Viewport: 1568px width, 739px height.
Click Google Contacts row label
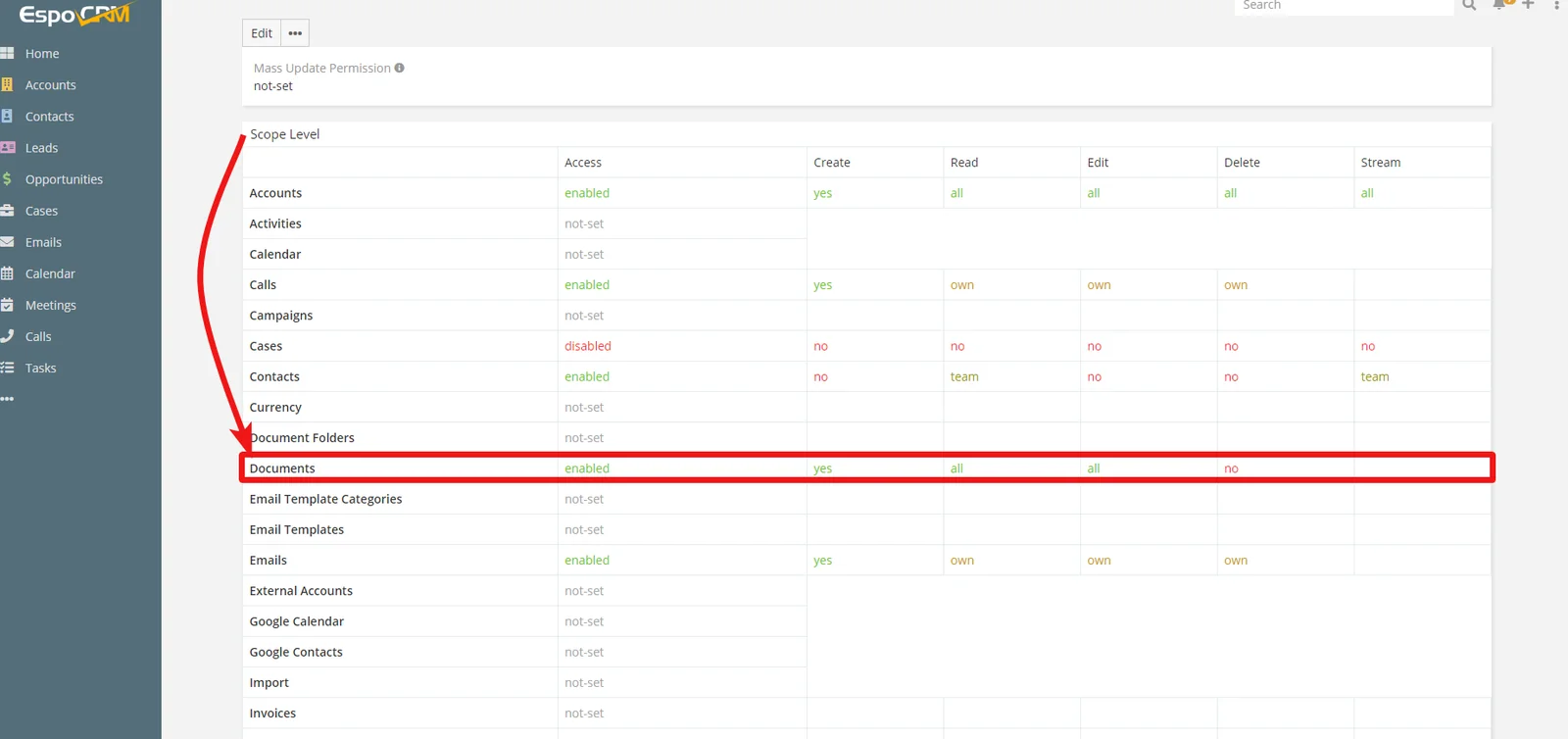pos(296,652)
